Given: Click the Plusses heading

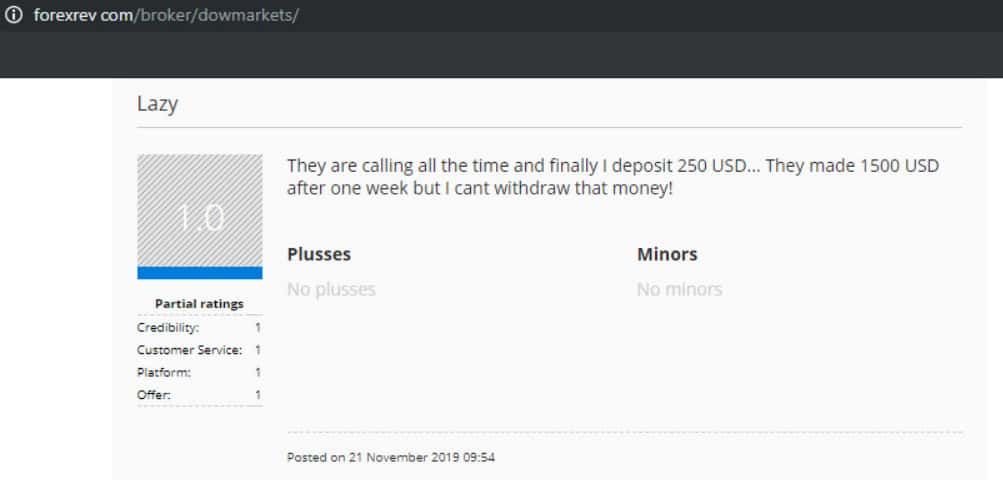Looking at the screenshot, I should coord(319,254).
